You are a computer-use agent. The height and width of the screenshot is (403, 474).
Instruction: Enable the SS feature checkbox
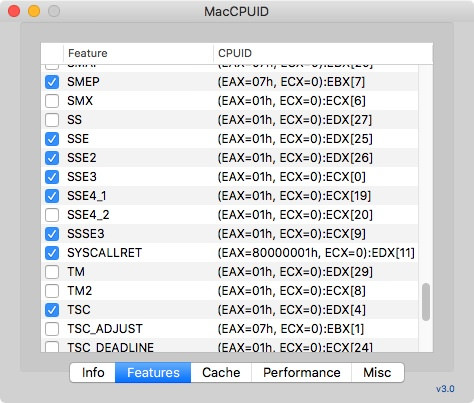click(52, 120)
